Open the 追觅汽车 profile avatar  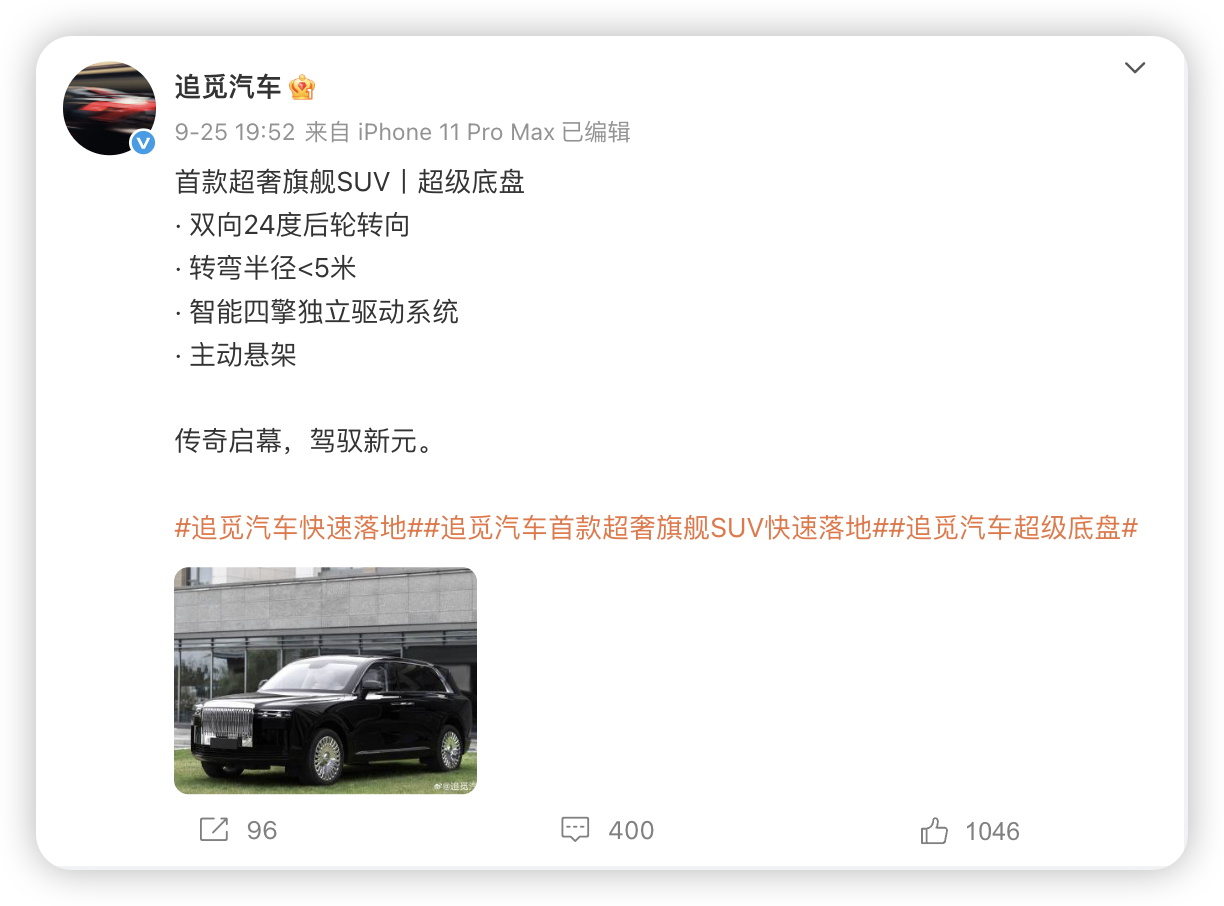(110, 108)
